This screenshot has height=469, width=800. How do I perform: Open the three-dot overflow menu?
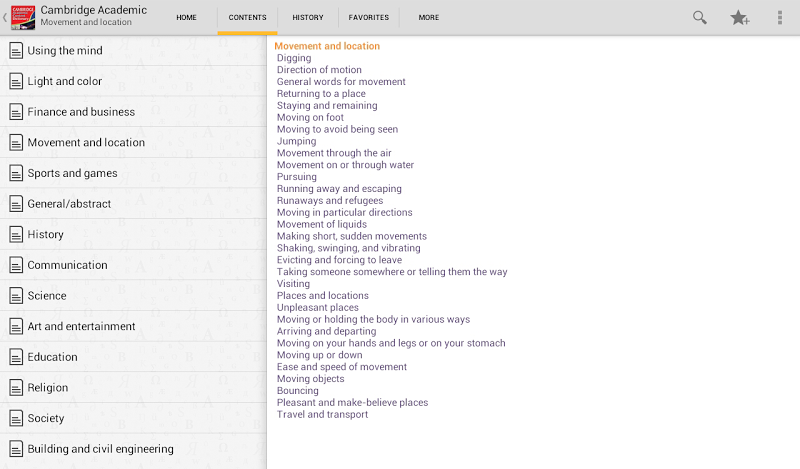coord(780,17)
